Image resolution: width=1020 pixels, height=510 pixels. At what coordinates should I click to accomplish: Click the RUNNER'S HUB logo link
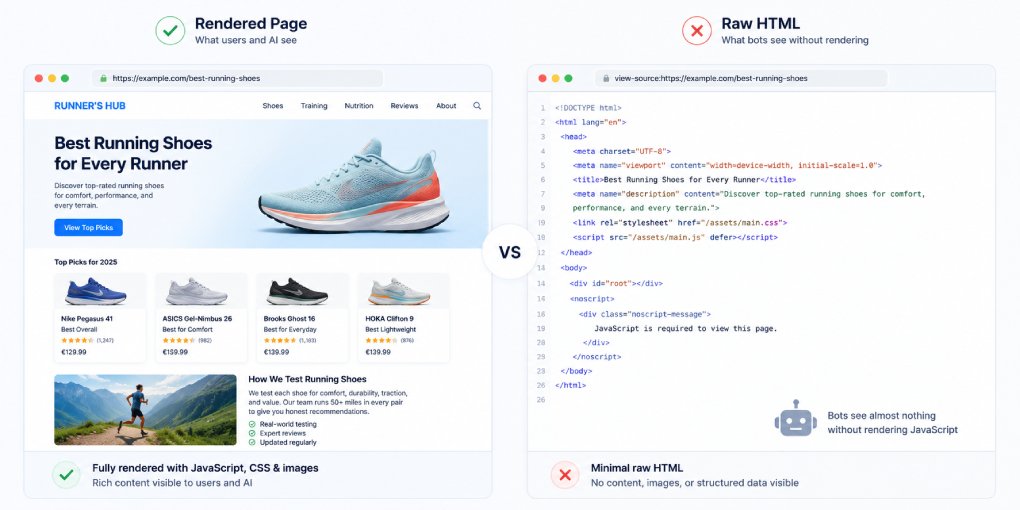point(90,105)
